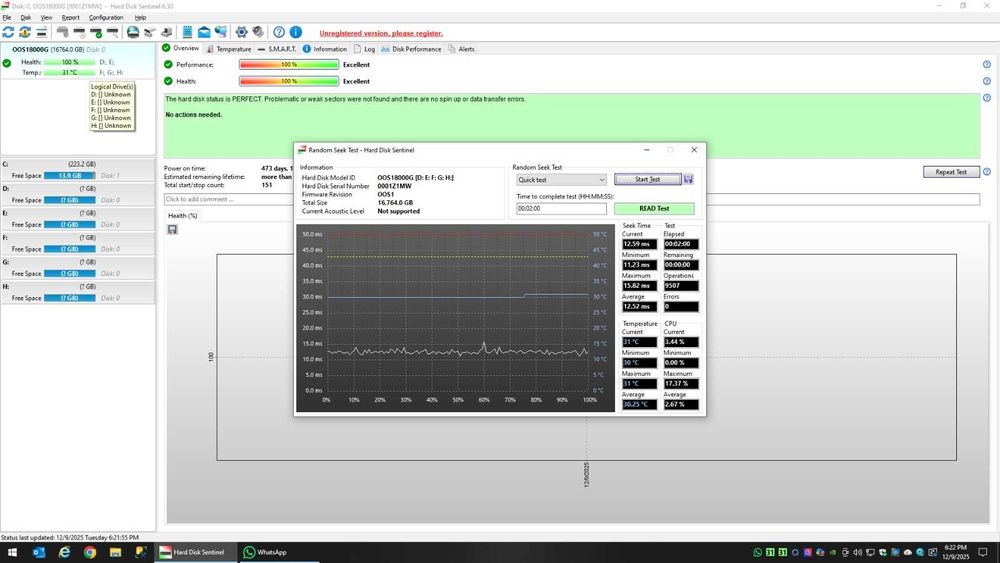Viewport: 1000px width, 563px height.
Task: Click the envelope email toolbar icon
Action: (x=204, y=32)
